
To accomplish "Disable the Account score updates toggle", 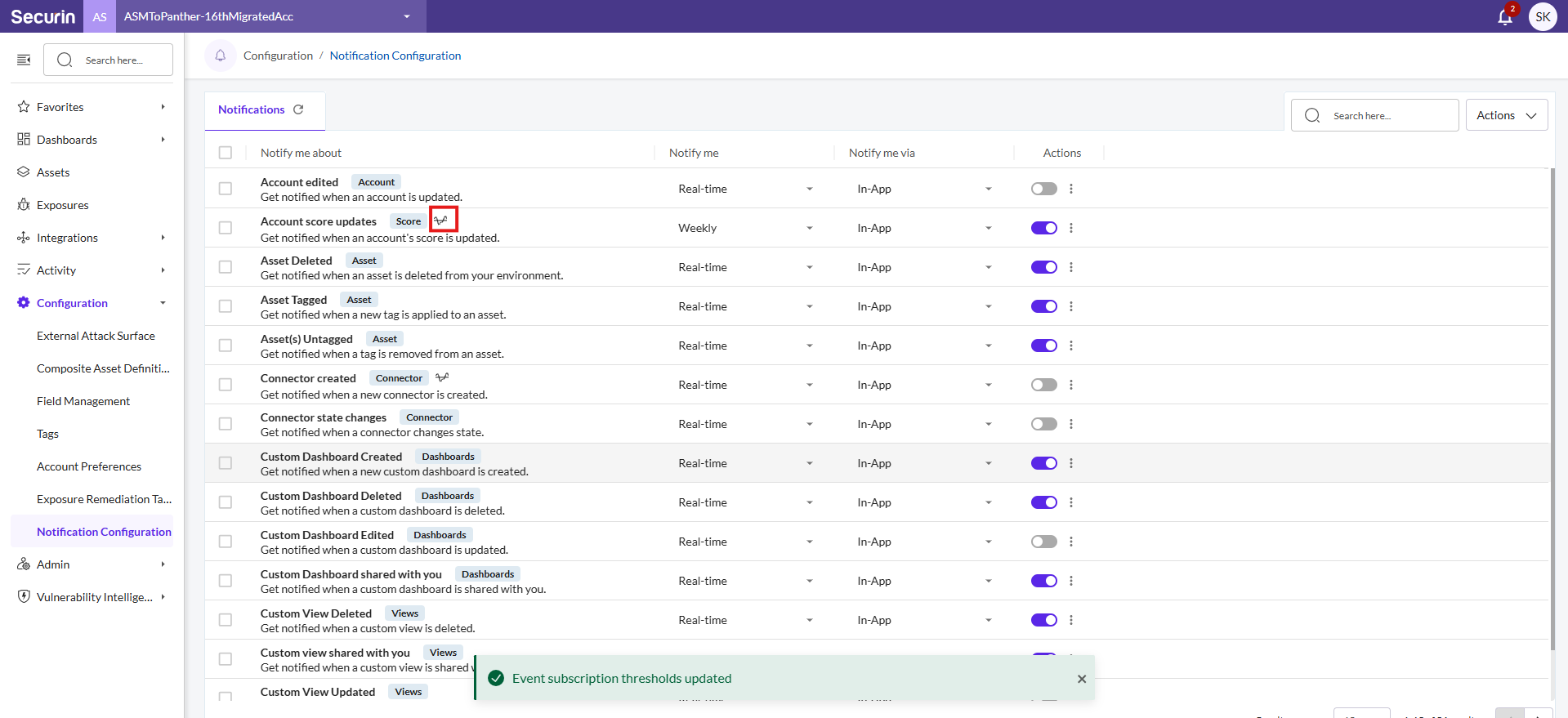I will tap(1043, 228).
